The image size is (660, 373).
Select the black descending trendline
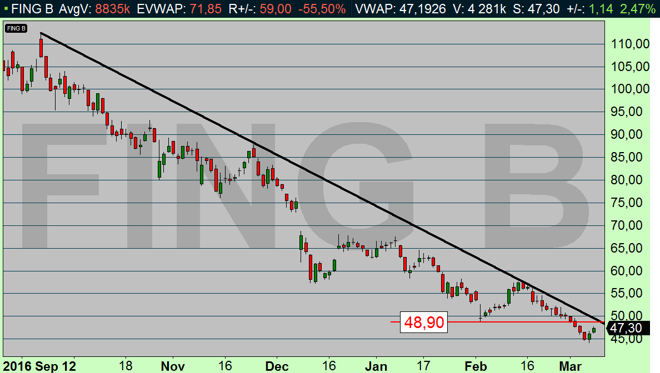322,177
